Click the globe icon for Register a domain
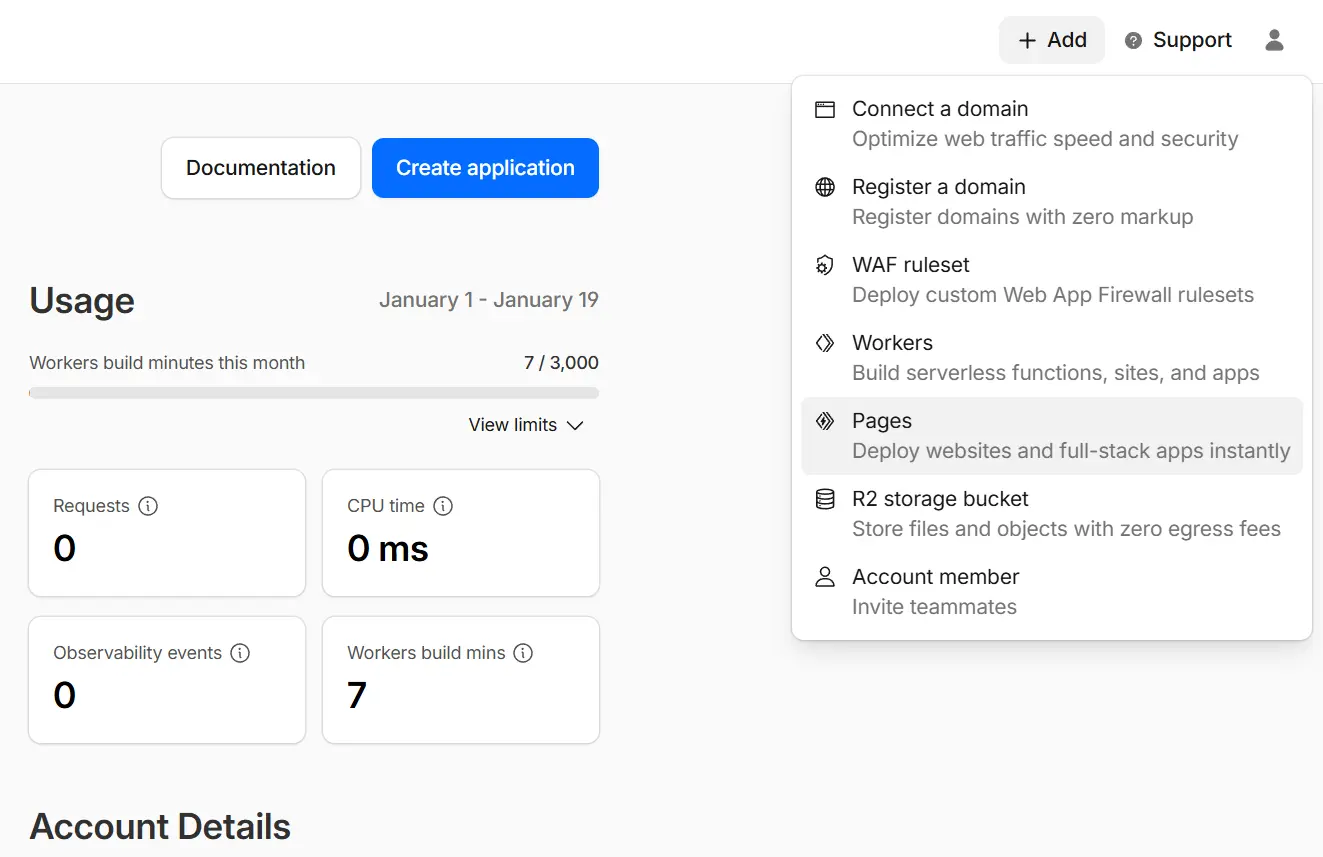This screenshot has width=1323, height=857. (x=825, y=188)
